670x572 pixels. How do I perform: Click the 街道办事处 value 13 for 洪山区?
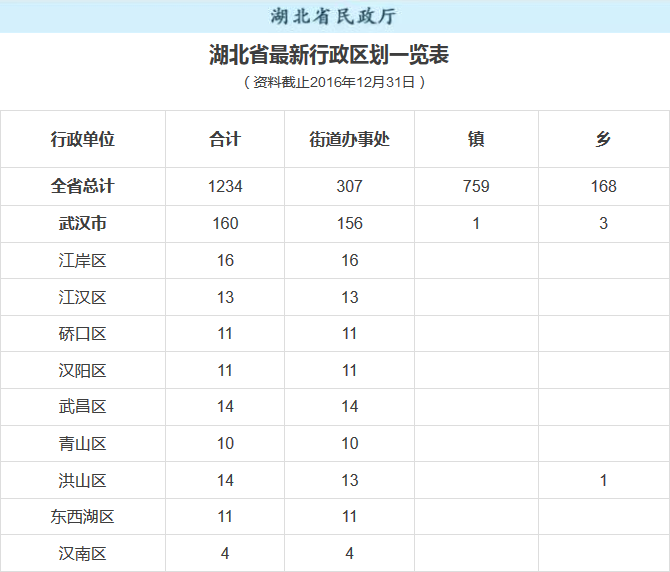tap(350, 481)
